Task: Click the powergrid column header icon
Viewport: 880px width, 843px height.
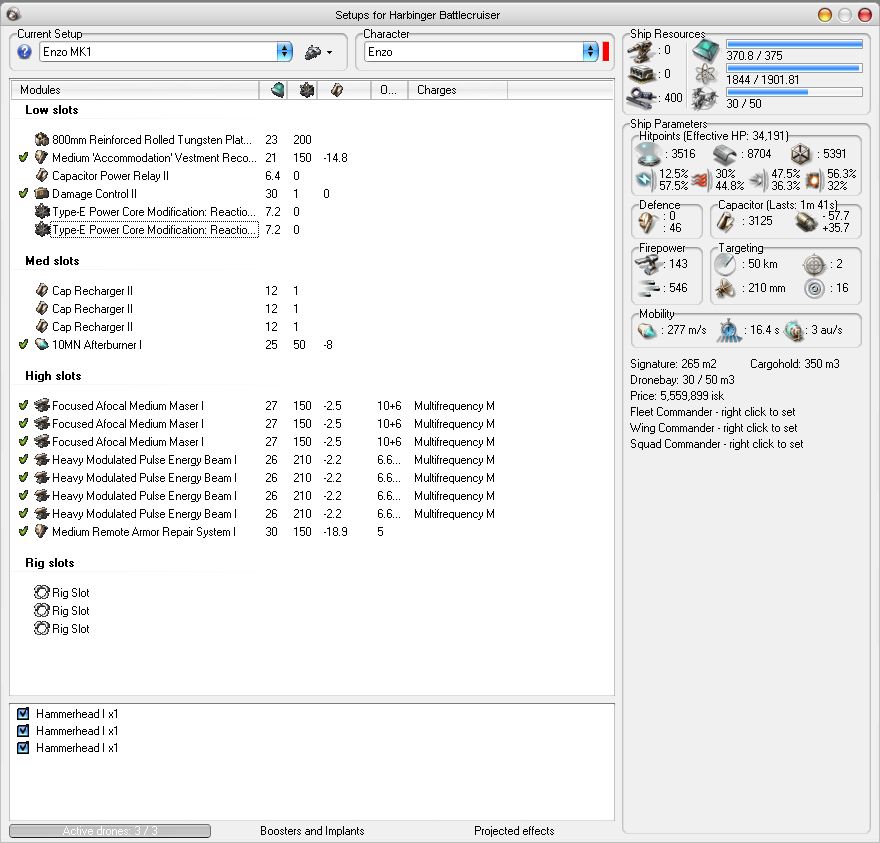Action: click(306, 90)
